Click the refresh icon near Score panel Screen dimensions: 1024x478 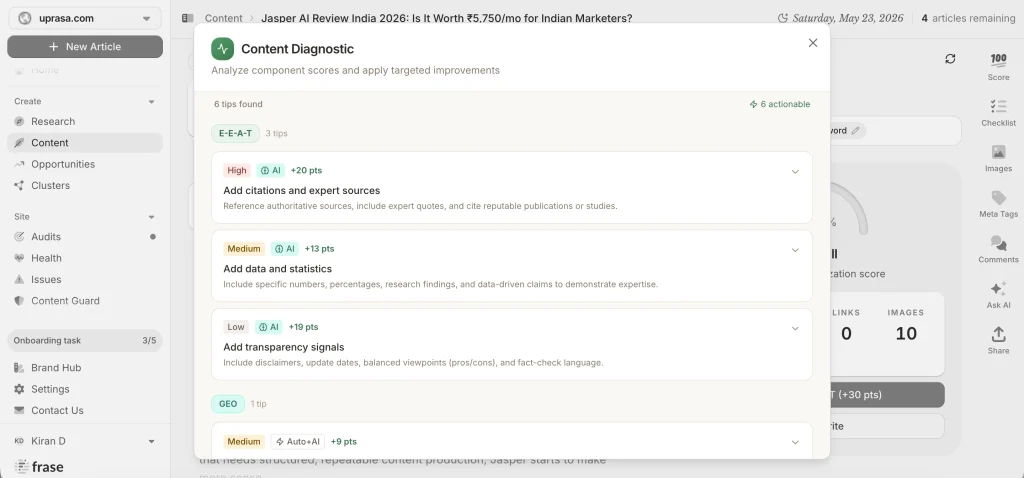pos(950,59)
